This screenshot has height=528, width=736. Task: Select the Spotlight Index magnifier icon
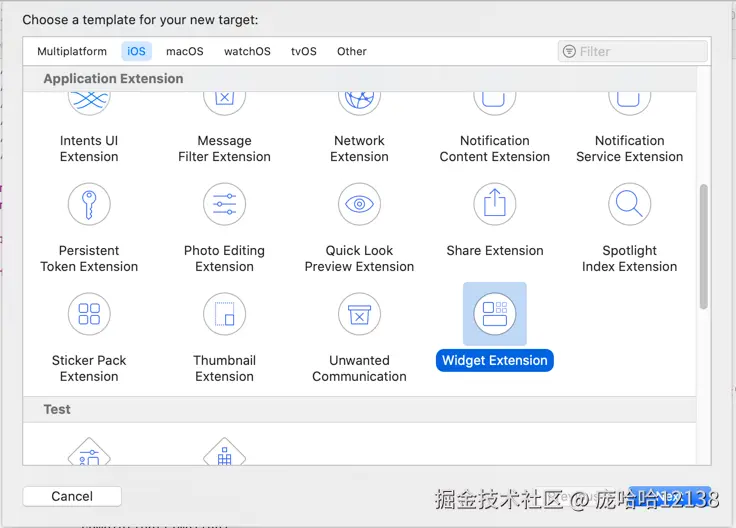pos(629,204)
